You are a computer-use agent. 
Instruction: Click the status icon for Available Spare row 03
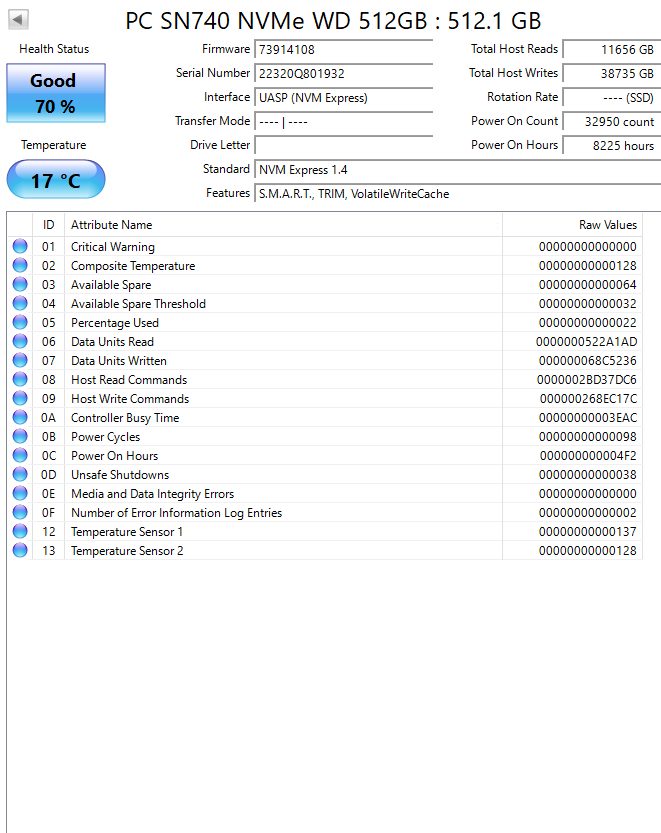pyautogui.click(x=20, y=284)
